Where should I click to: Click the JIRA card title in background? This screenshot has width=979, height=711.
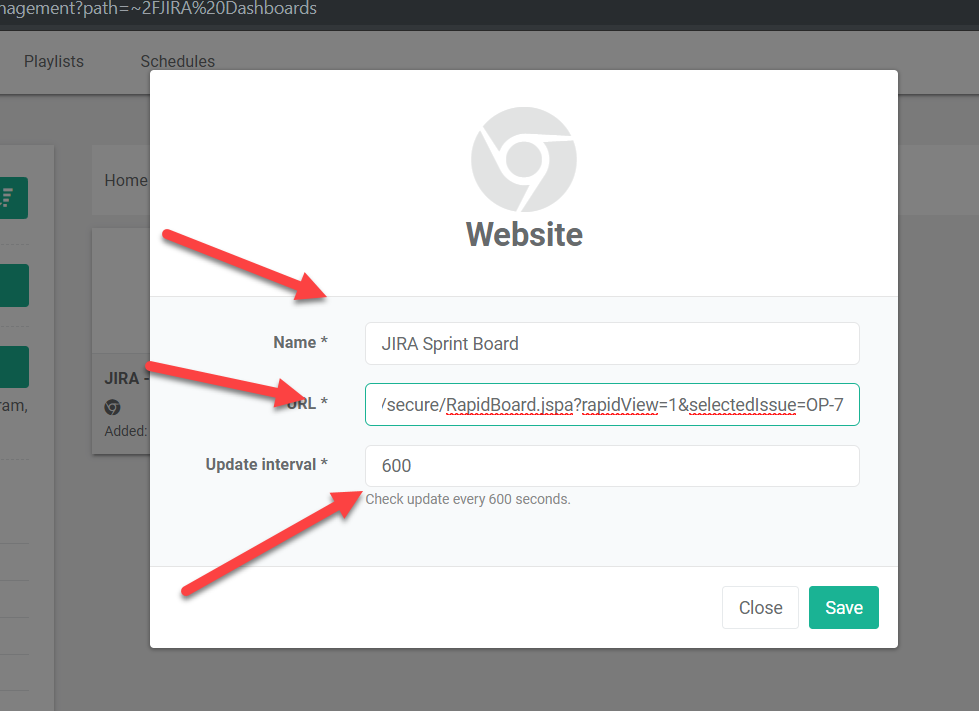pyautogui.click(x=126, y=378)
